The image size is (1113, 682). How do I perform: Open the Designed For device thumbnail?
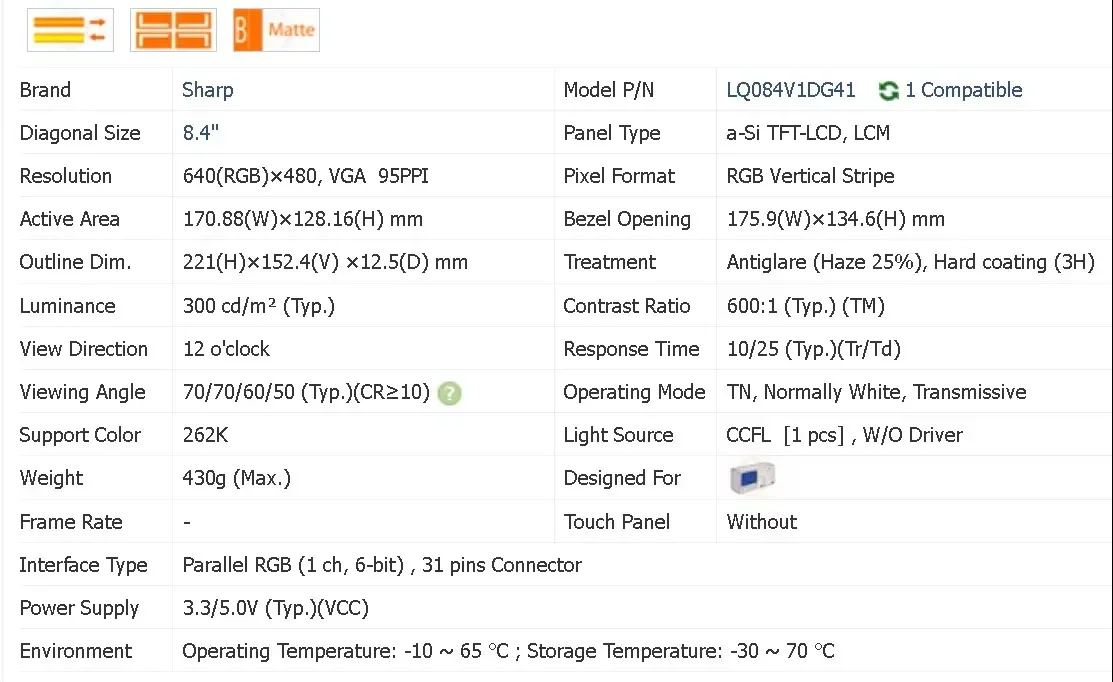[752, 478]
